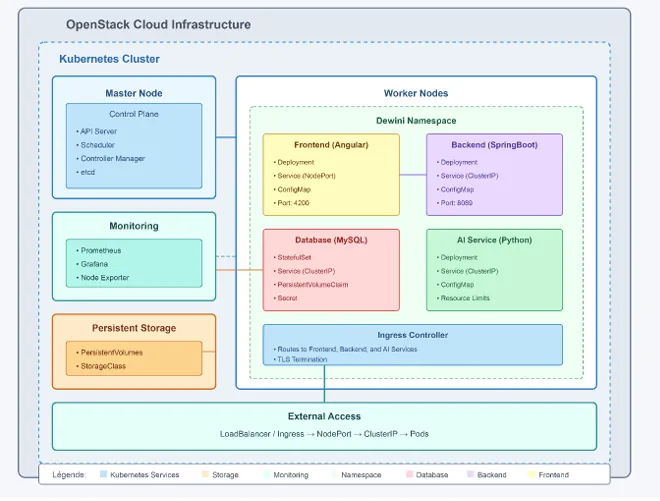Click the 'Dewini Namespace' label
This screenshot has height=501, width=660.
click(x=416, y=121)
